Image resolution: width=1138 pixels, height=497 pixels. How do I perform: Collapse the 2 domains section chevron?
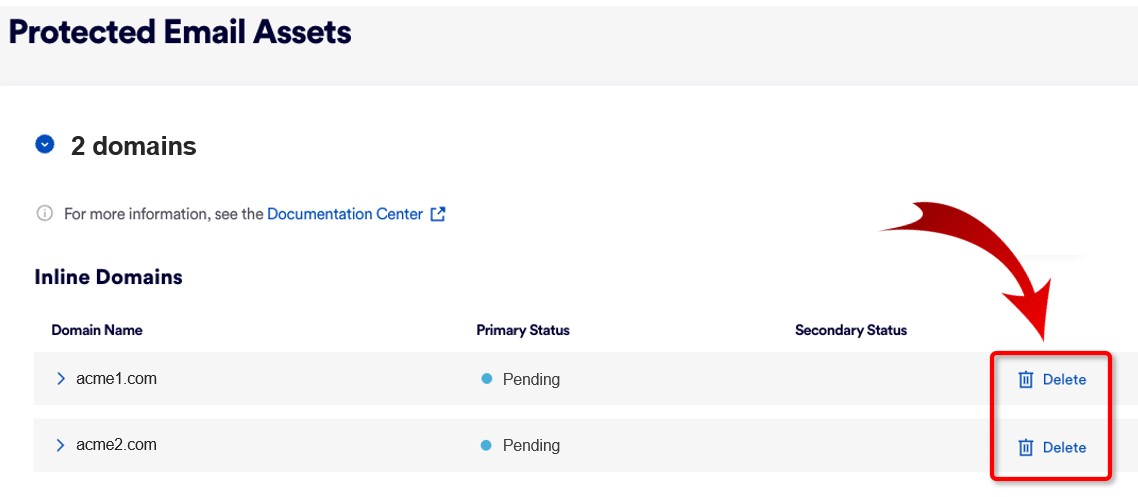point(45,145)
